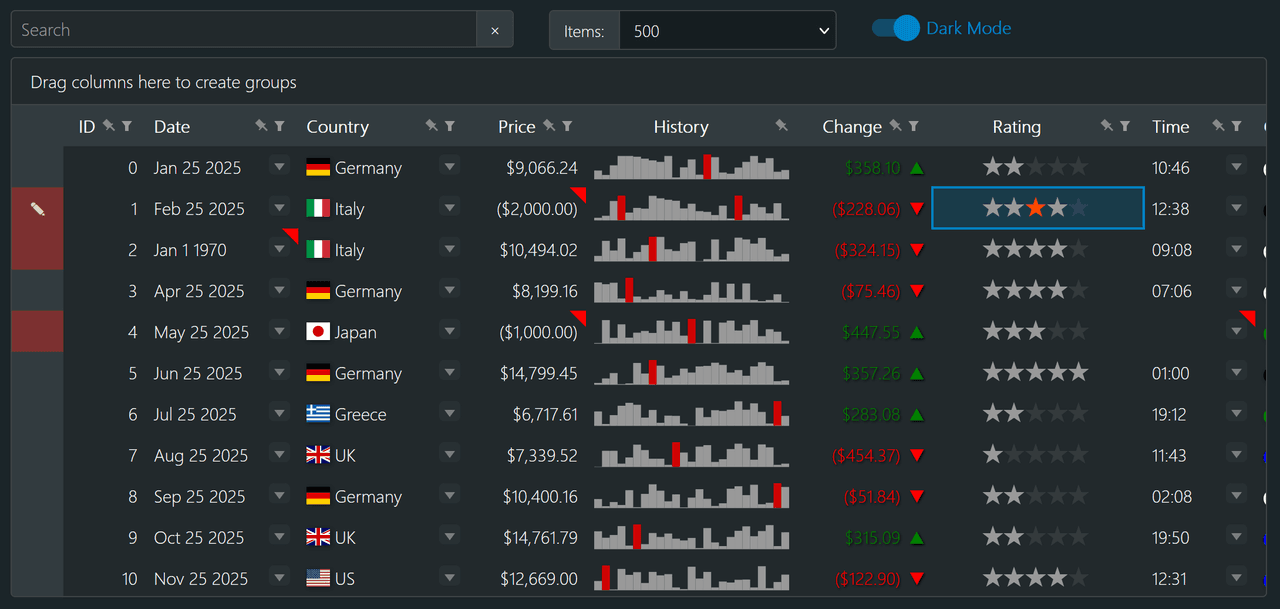Pin the Price column
Image resolution: width=1280 pixels, height=609 pixels.
[549, 126]
